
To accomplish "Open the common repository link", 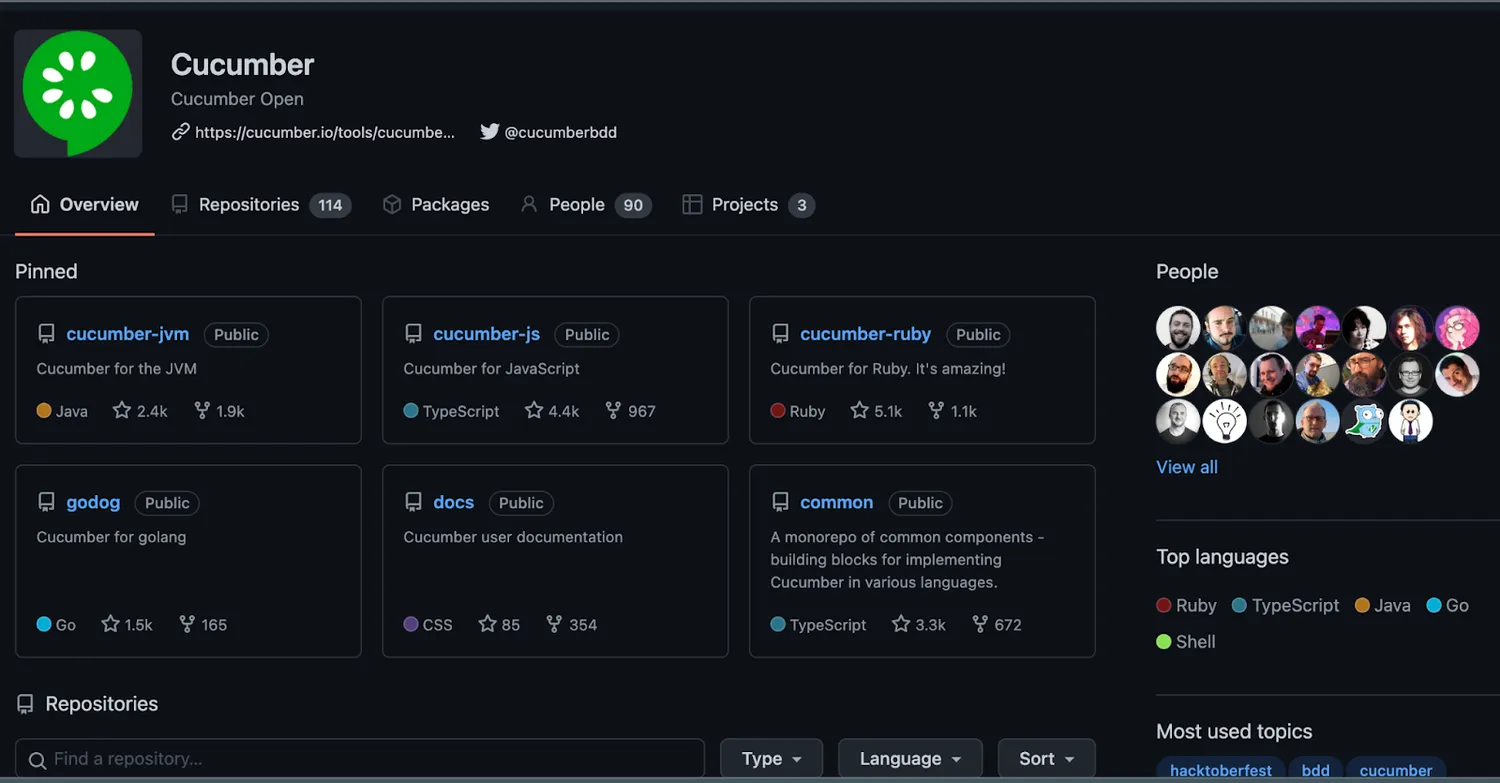I will point(836,503).
